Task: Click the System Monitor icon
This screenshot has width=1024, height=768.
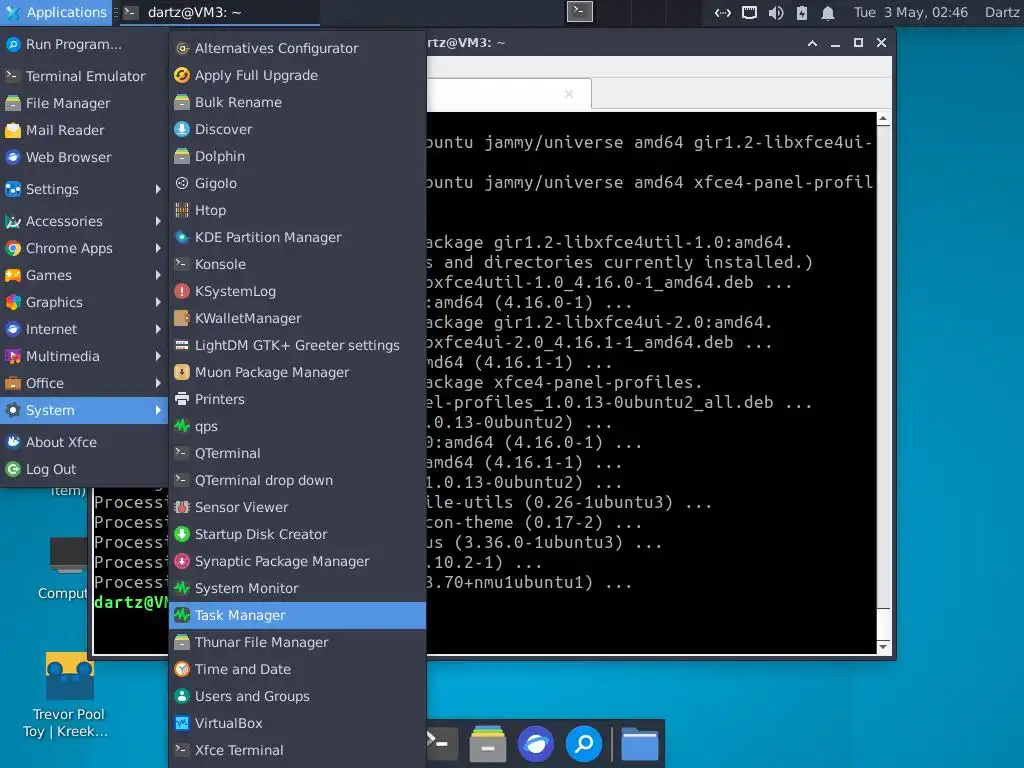Action: [x=182, y=588]
